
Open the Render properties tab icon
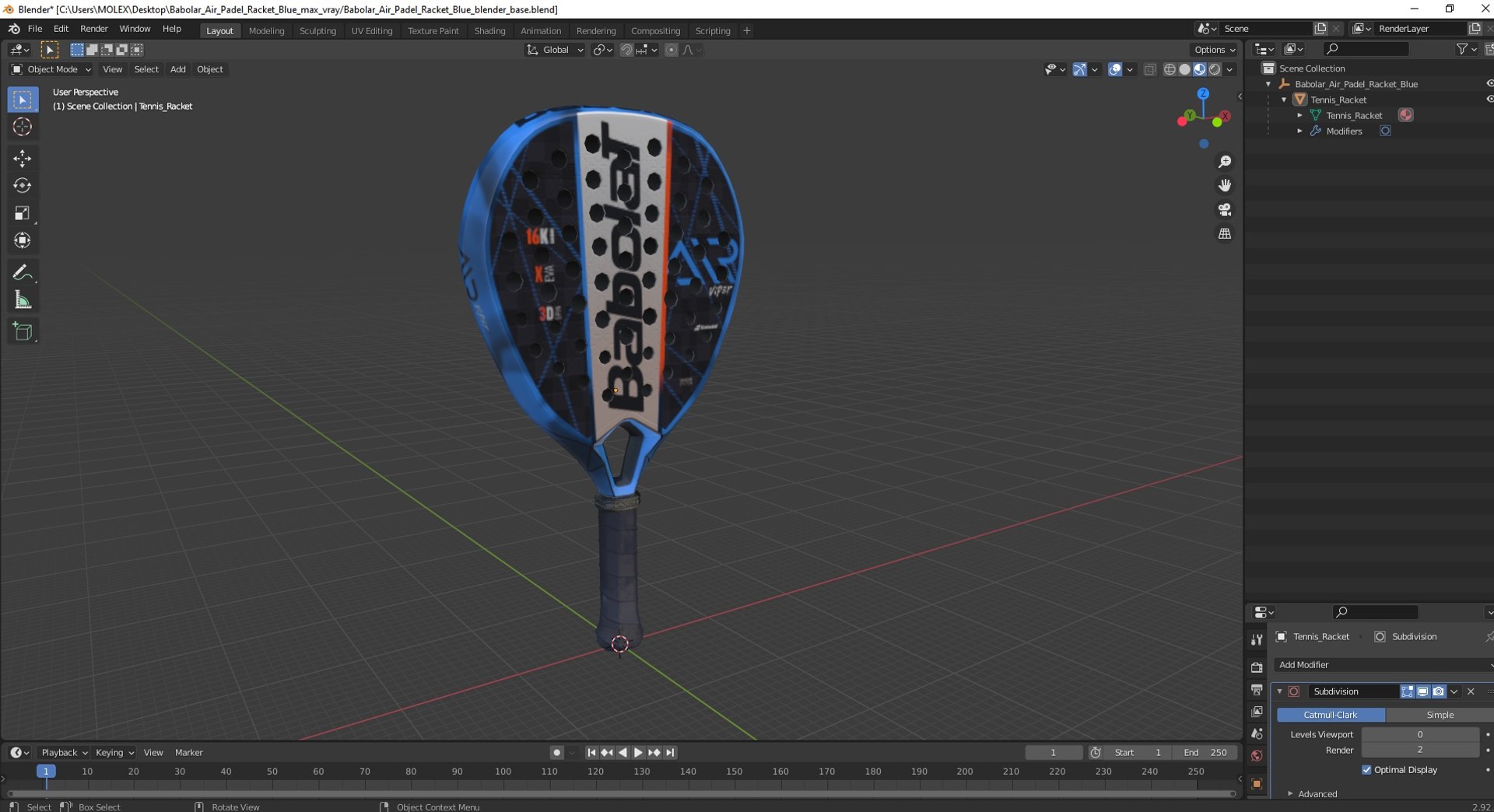click(x=1257, y=667)
